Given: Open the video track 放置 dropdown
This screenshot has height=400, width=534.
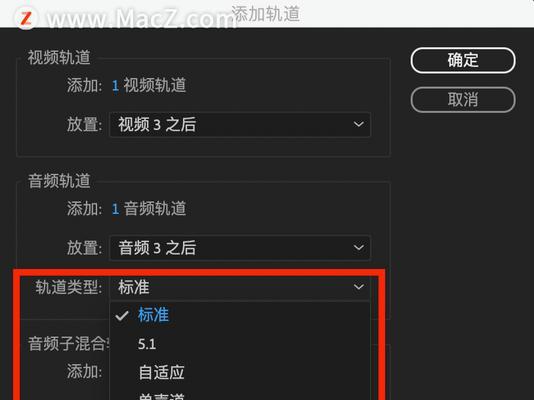Looking at the screenshot, I should (x=240, y=124).
